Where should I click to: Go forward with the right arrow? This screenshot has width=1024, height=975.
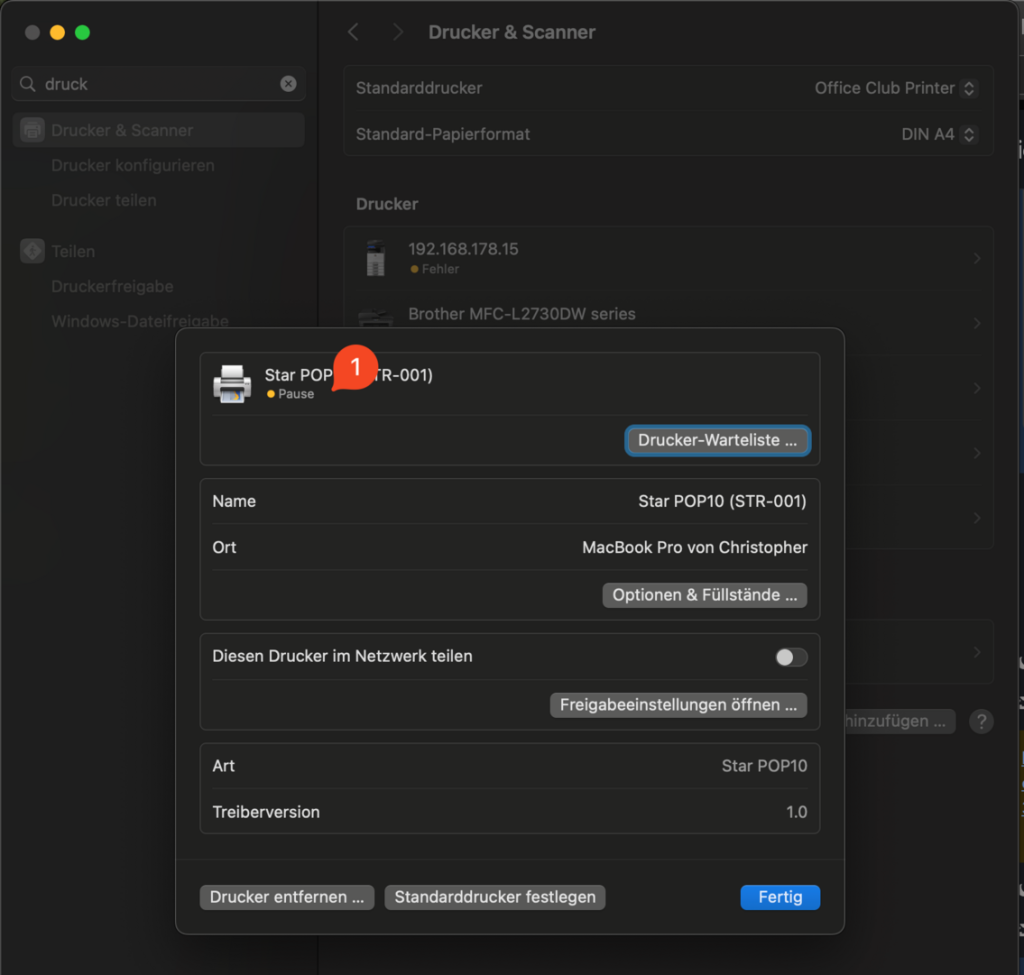(x=398, y=32)
